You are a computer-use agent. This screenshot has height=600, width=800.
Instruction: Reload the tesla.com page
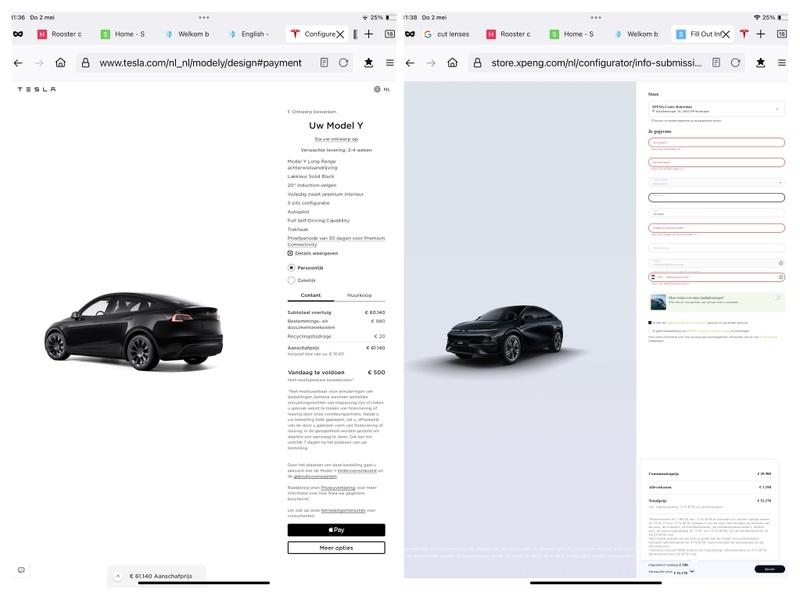(x=343, y=62)
